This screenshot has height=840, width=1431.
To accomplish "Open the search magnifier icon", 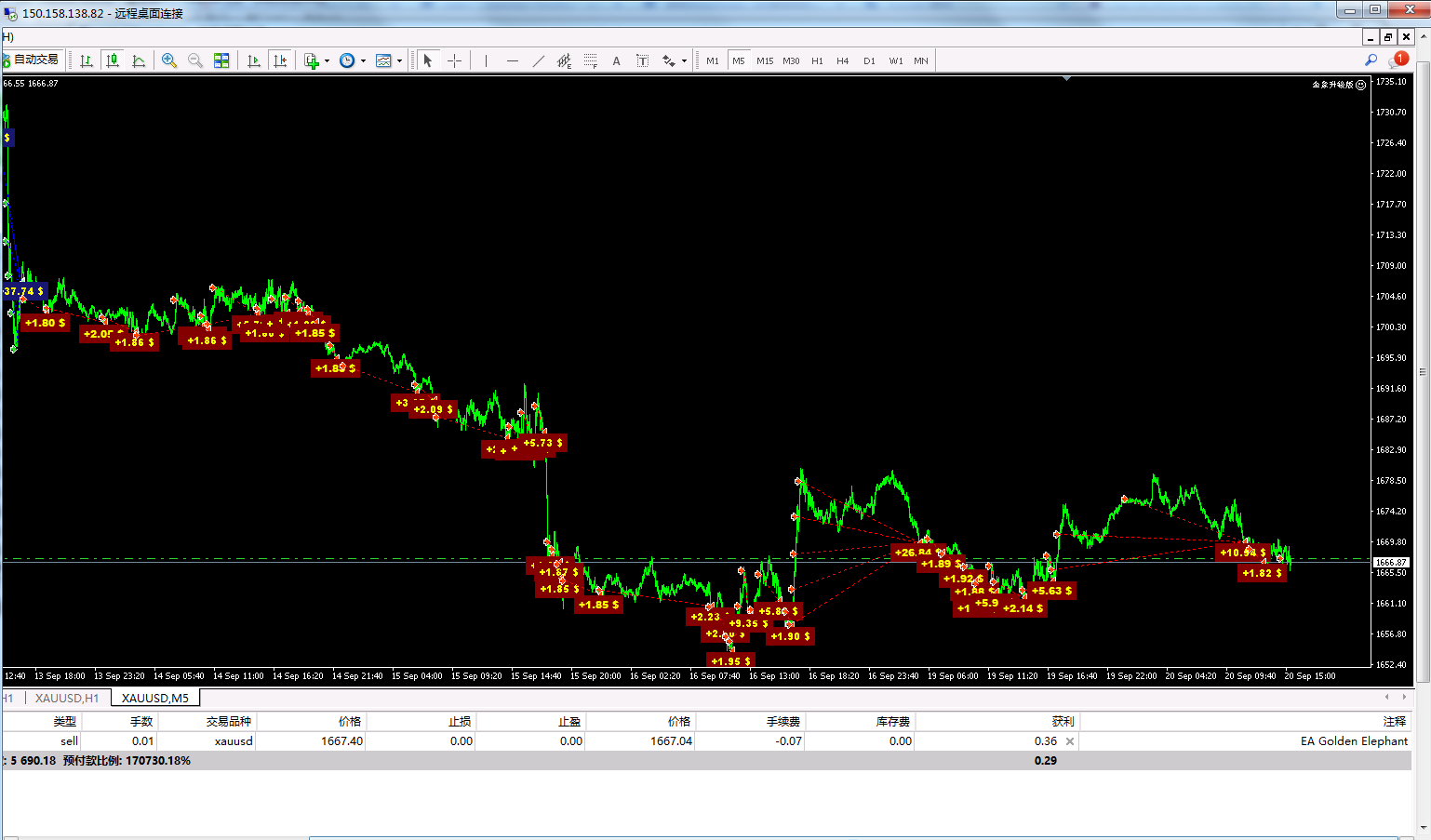I will [1371, 60].
